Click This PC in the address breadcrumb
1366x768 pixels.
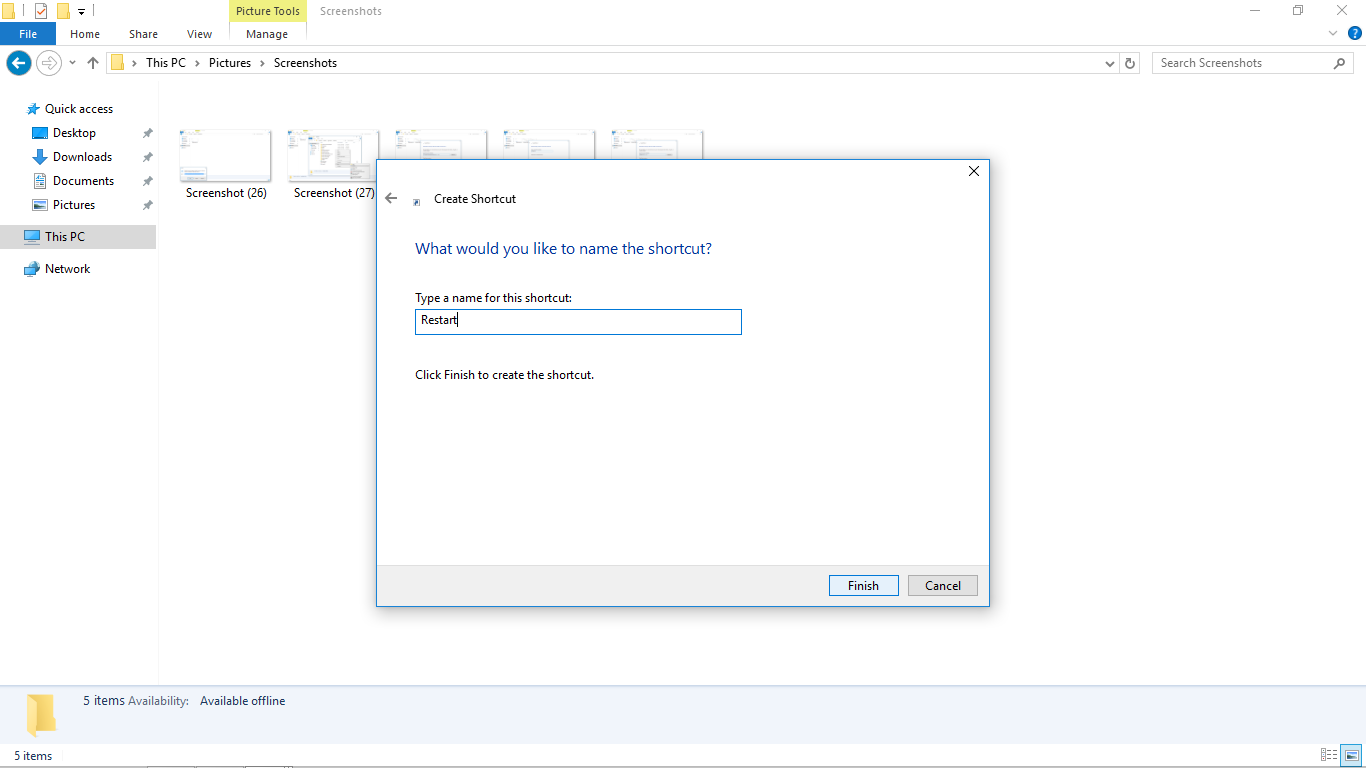(166, 63)
